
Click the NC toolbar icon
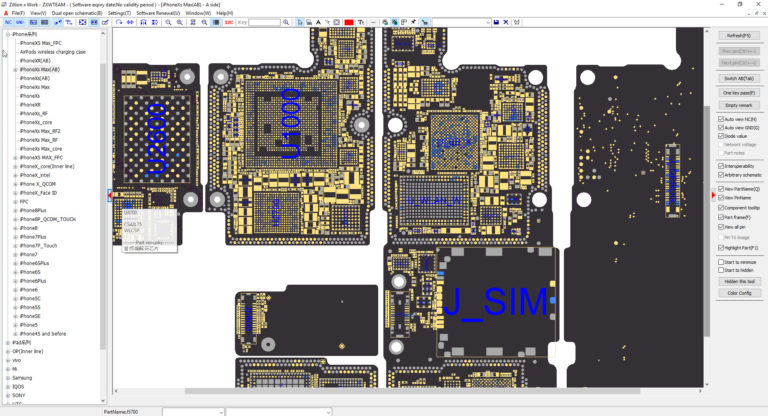click(8, 22)
